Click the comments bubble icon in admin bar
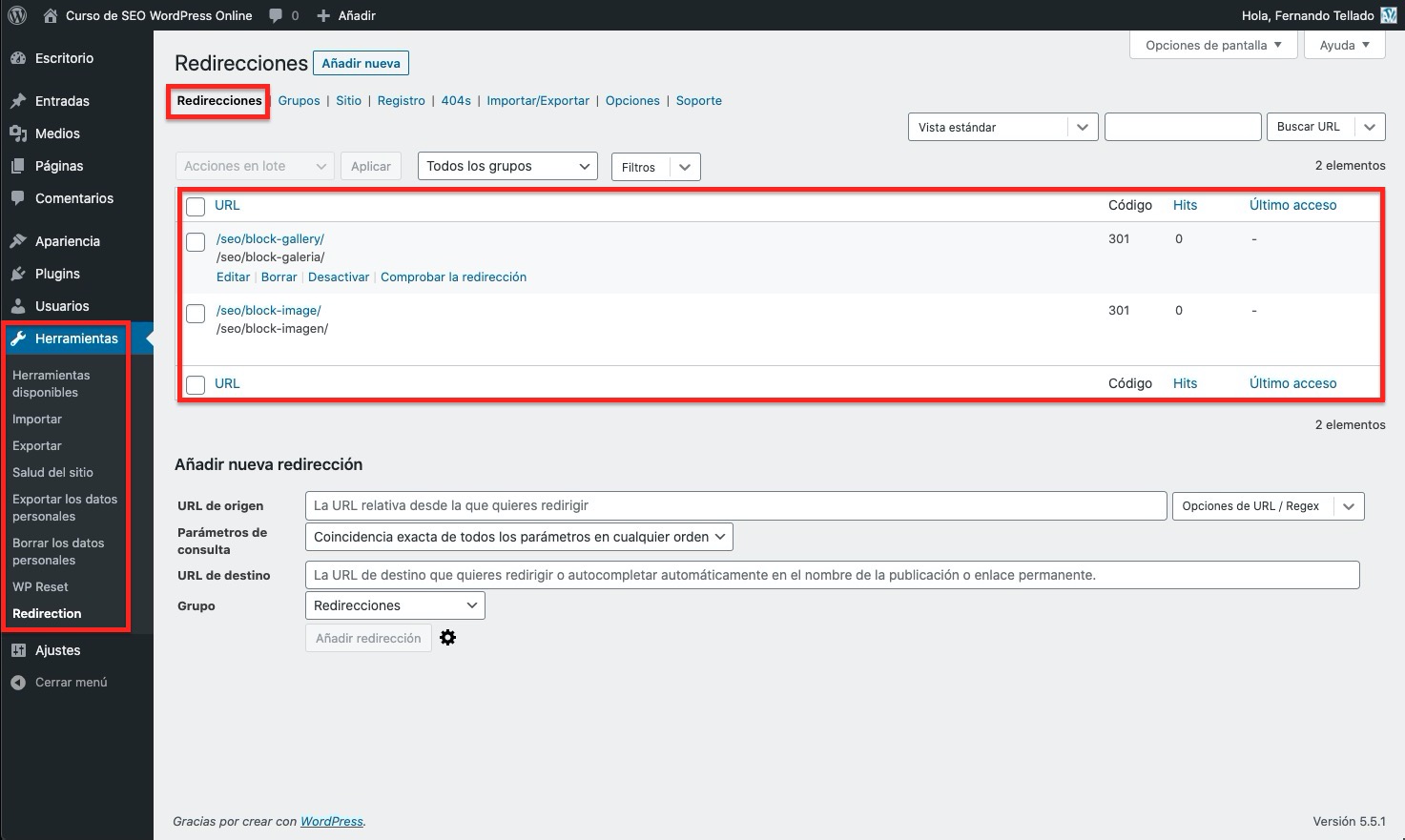Viewport: 1405px width, 840px height. click(276, 15)
